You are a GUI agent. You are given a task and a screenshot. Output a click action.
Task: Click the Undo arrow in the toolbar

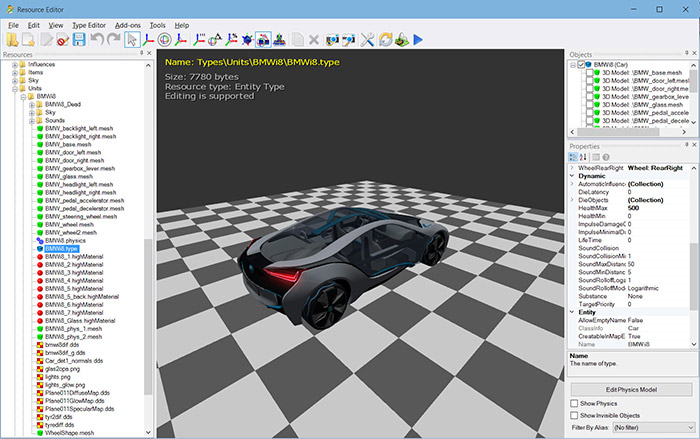(97, 40)
